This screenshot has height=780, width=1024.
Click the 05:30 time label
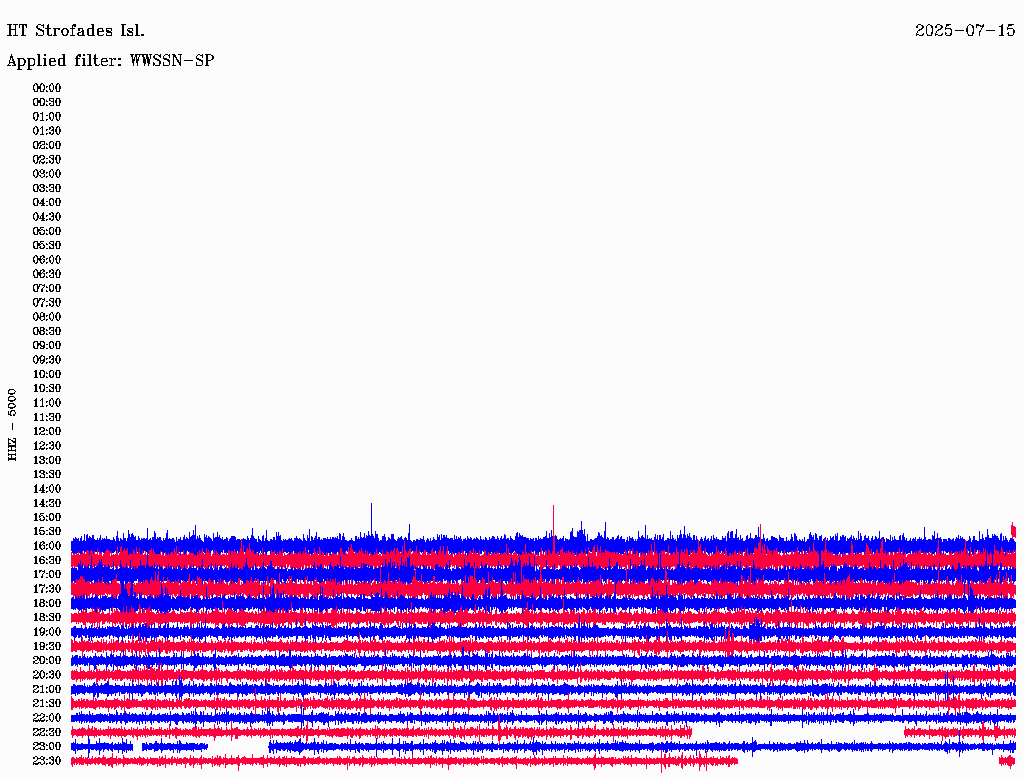pyautogui.click(x=47, y=246)
